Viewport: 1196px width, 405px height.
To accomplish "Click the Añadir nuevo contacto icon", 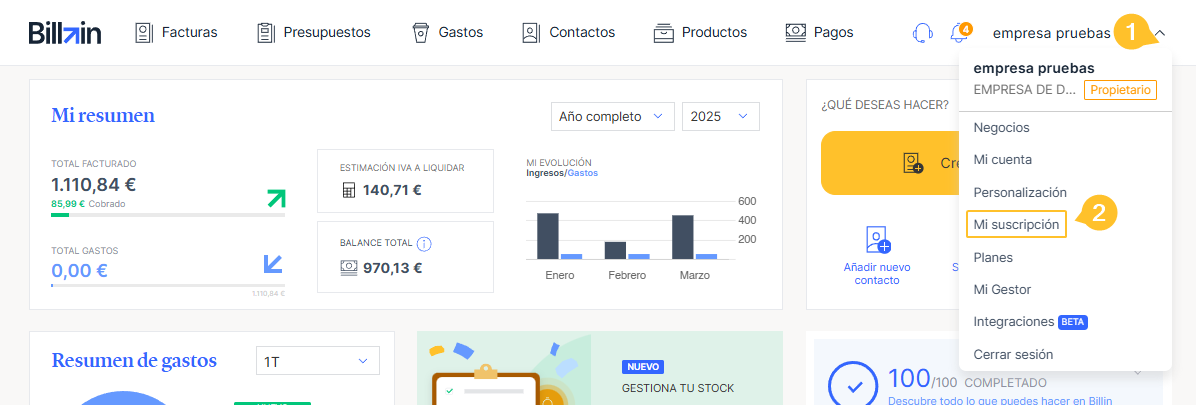I will pyautogui.click(x=879, y=239).
